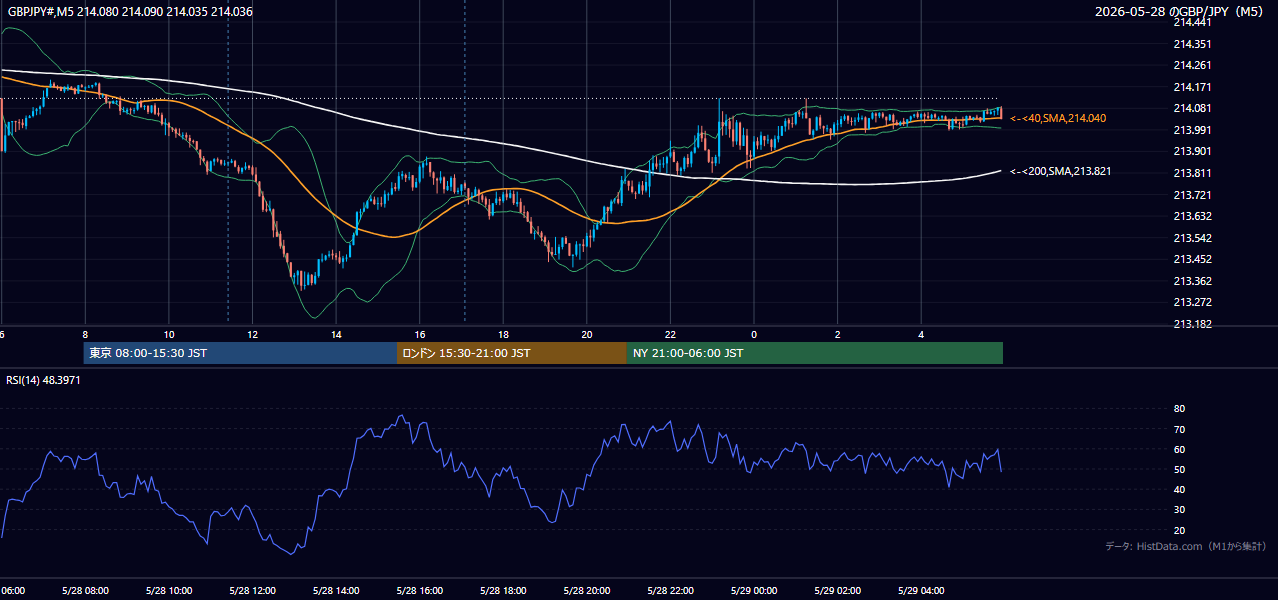Click the bottom time label 5/29 00:00
The width and height of the screenshot is (1278, 600).
[754, 590]
